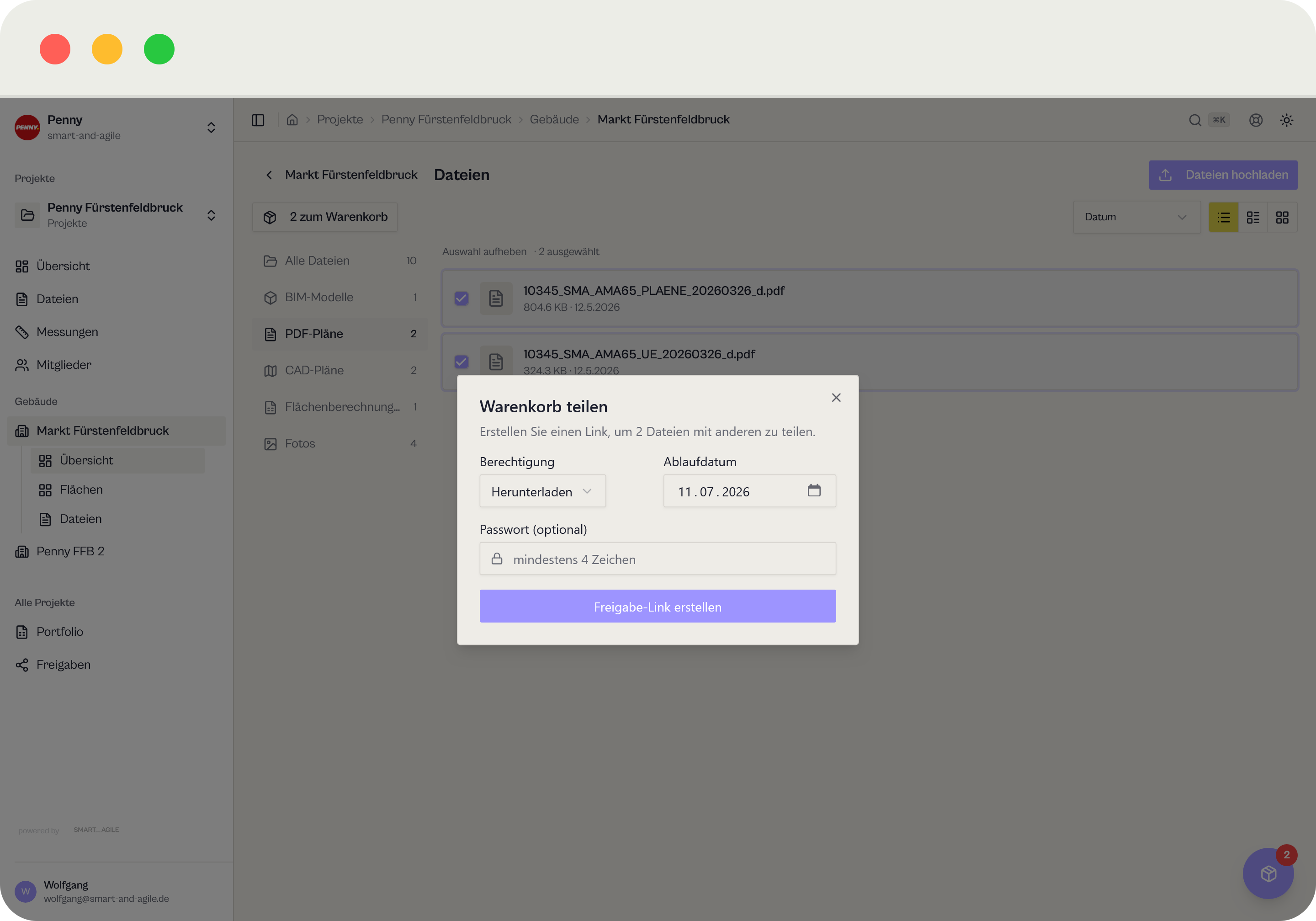Go to home via breadcrumb house icon
Screen dimensions: 1316x921
tap(292, 120)
